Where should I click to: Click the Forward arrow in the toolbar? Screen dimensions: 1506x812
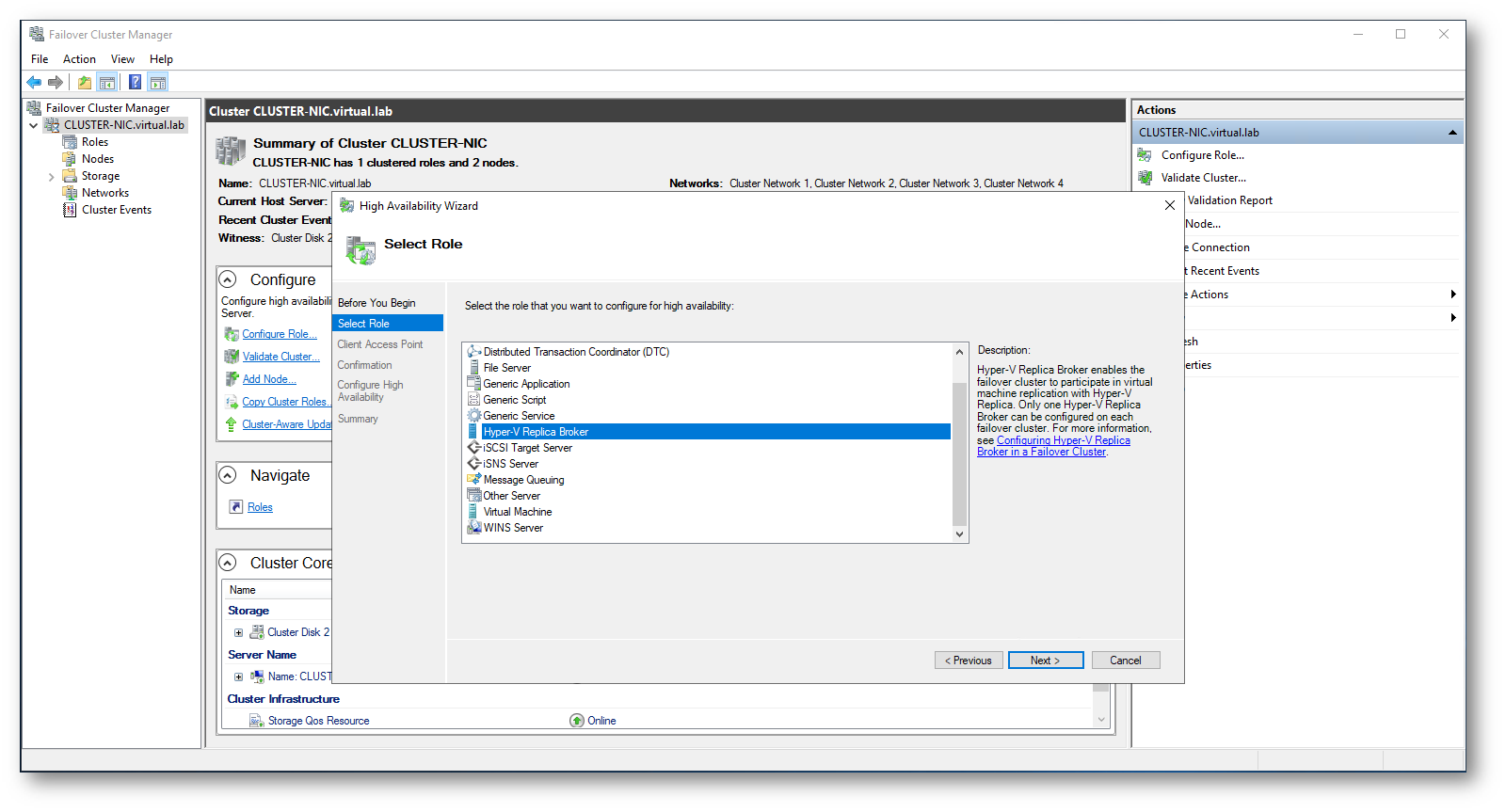tap(56, 82)
